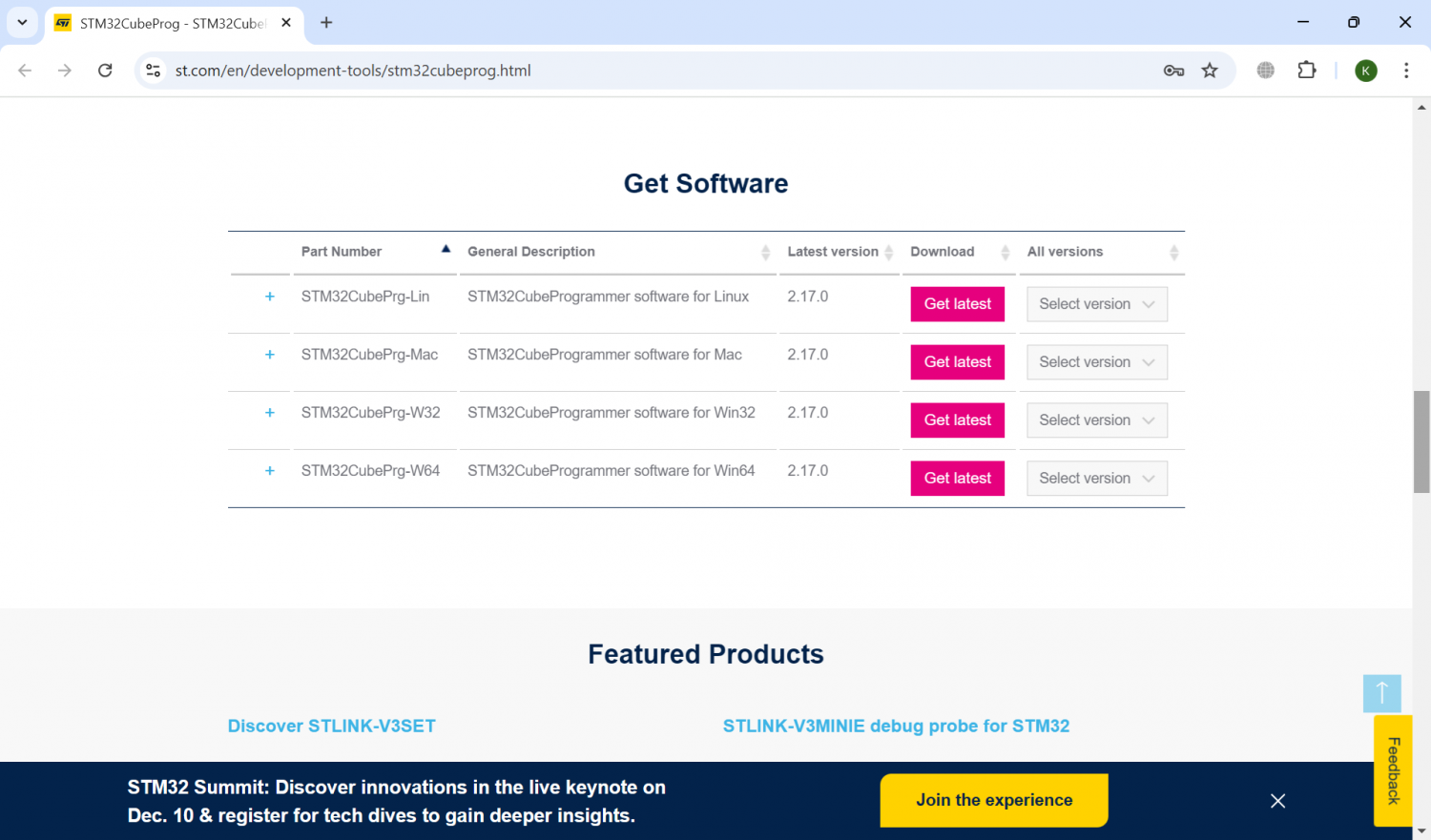Image resolution: width=1431 pixels, height=840 pixels.
Task: Toggle sorting on the Latest version column
Action: coord(889,252)
